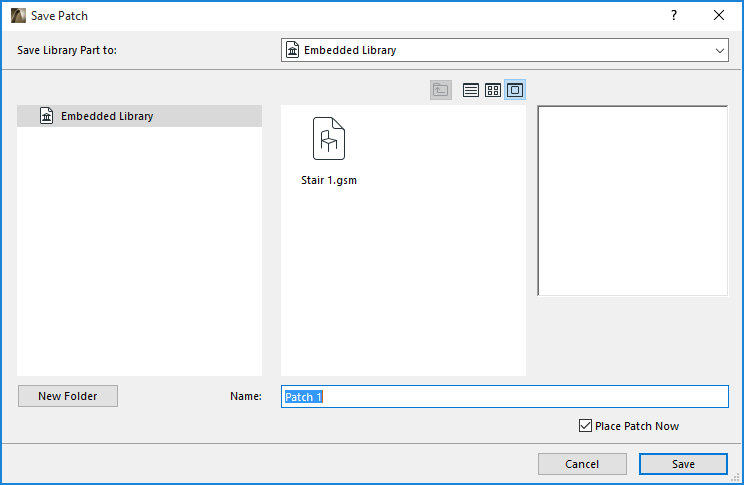Click the New Folder button

point(68,396)
